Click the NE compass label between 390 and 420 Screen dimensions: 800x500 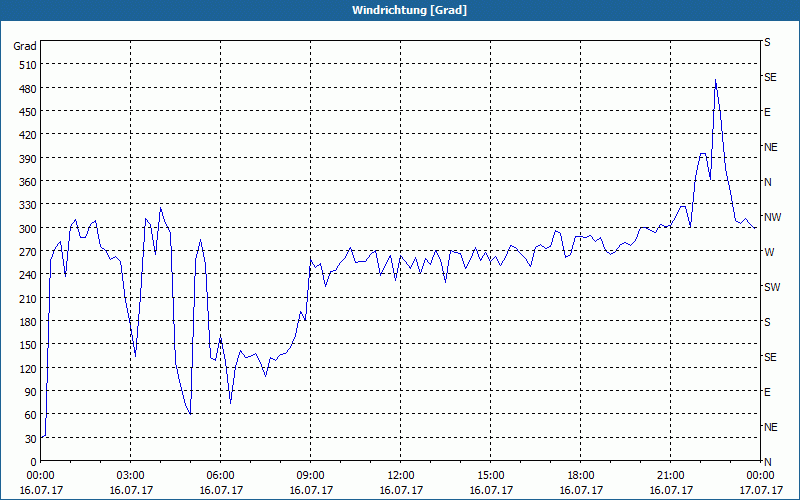click(x=770, y=147)
